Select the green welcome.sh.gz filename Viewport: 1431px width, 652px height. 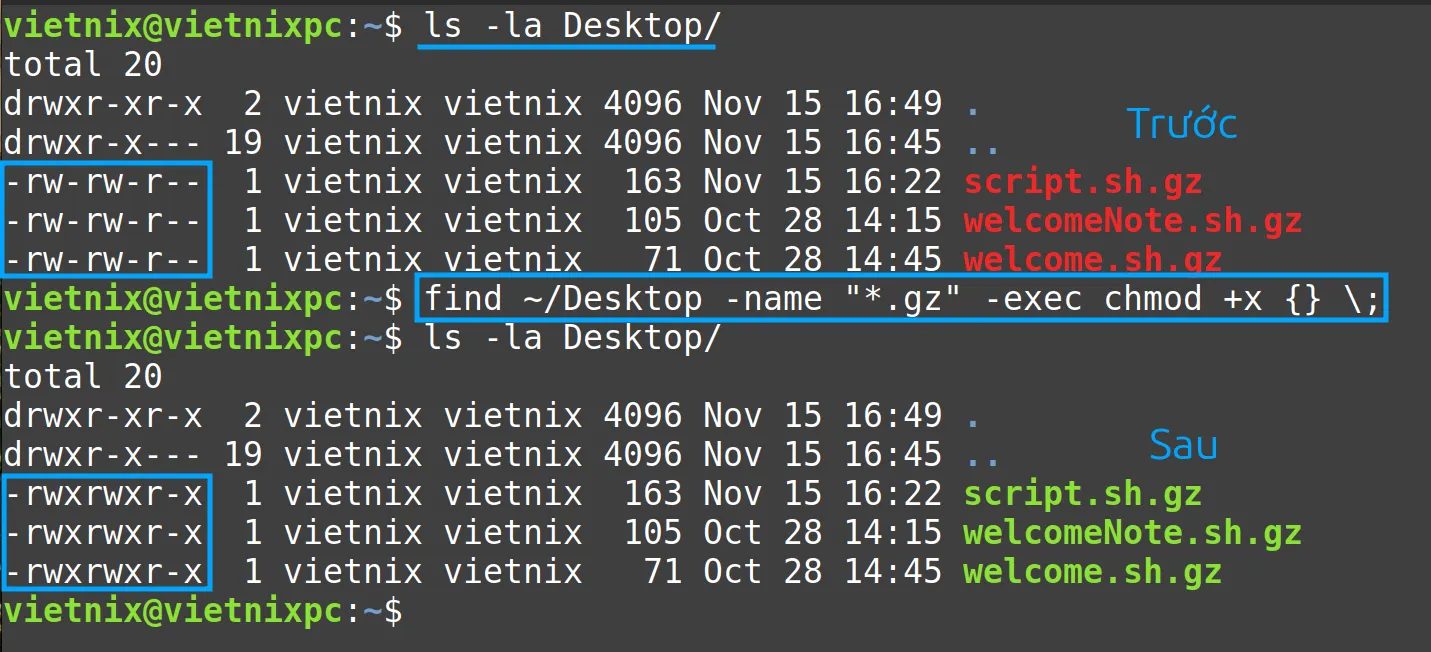tap(1092, 572)
